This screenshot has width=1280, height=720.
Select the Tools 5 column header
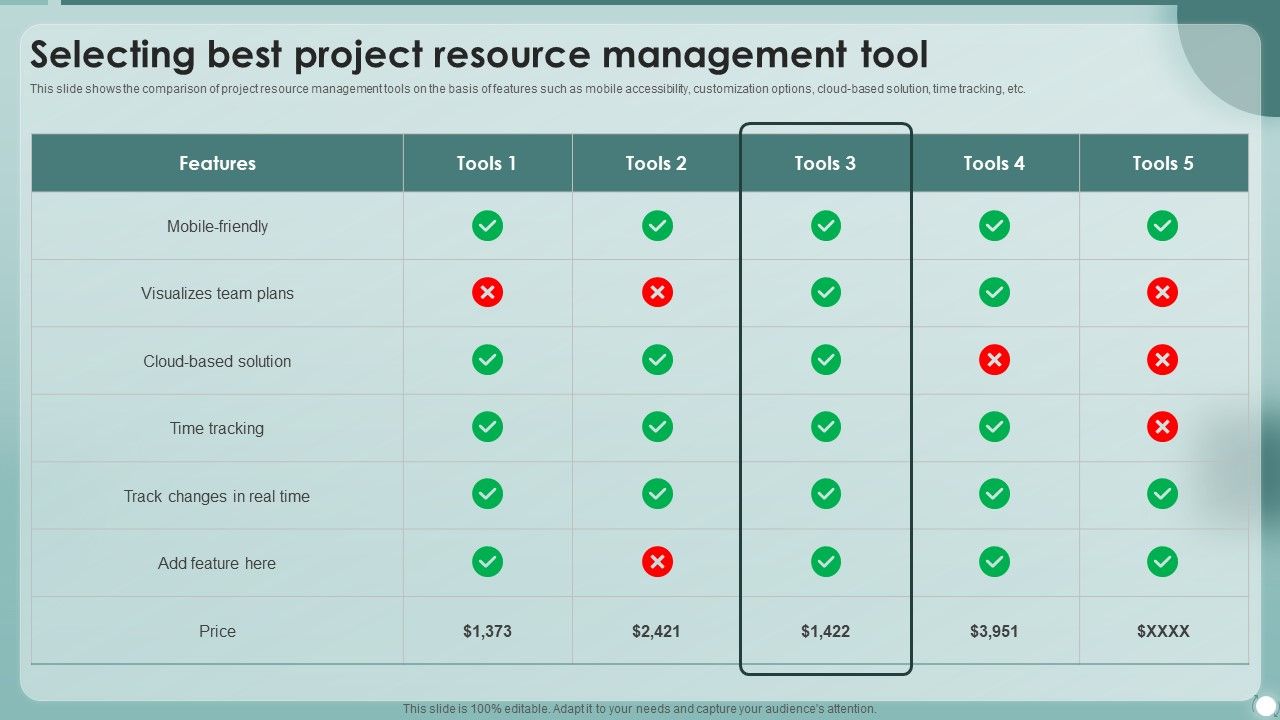[1163, 163]
